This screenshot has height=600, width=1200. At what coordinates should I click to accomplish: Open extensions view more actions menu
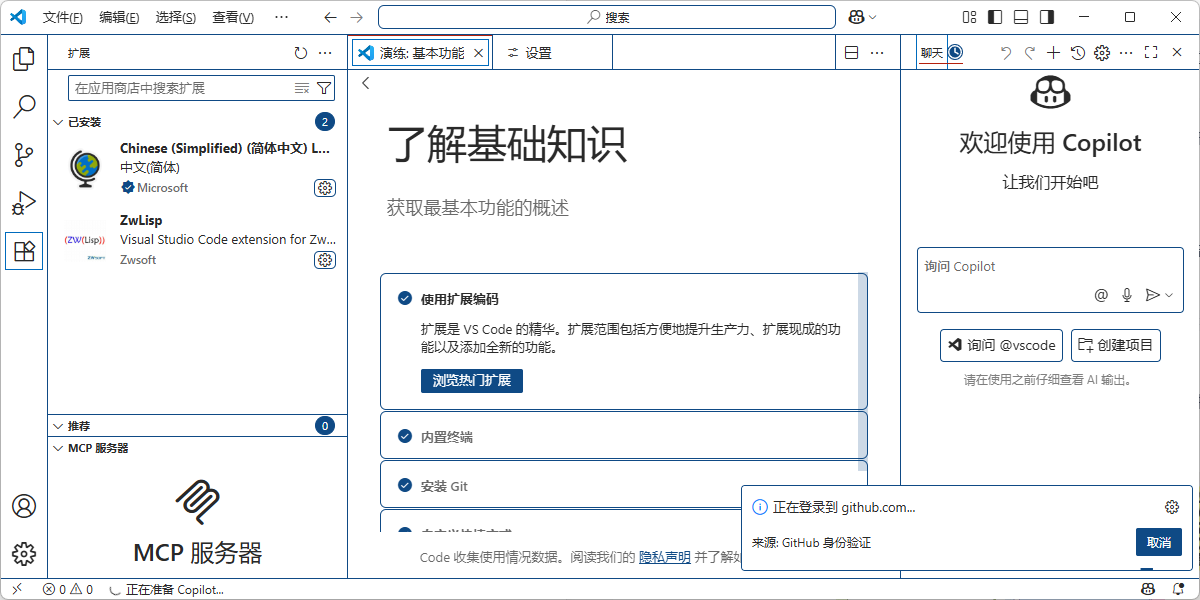point(325,53)
